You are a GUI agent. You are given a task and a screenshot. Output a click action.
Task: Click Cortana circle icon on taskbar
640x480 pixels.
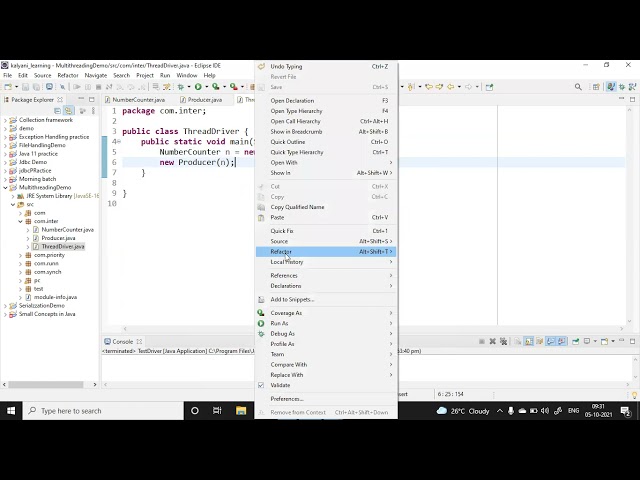195,411
